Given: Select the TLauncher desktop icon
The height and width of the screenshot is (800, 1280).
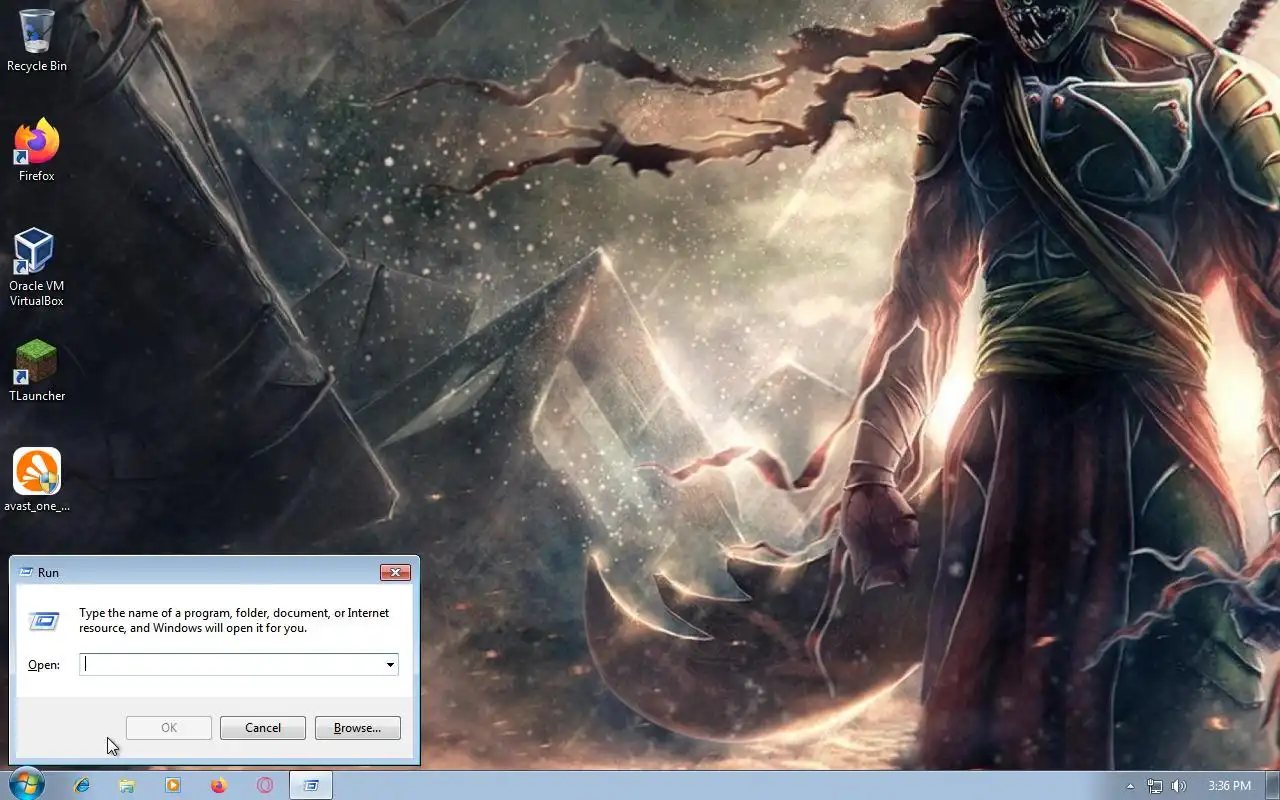Looking at the screenshot, I should 37,371.
